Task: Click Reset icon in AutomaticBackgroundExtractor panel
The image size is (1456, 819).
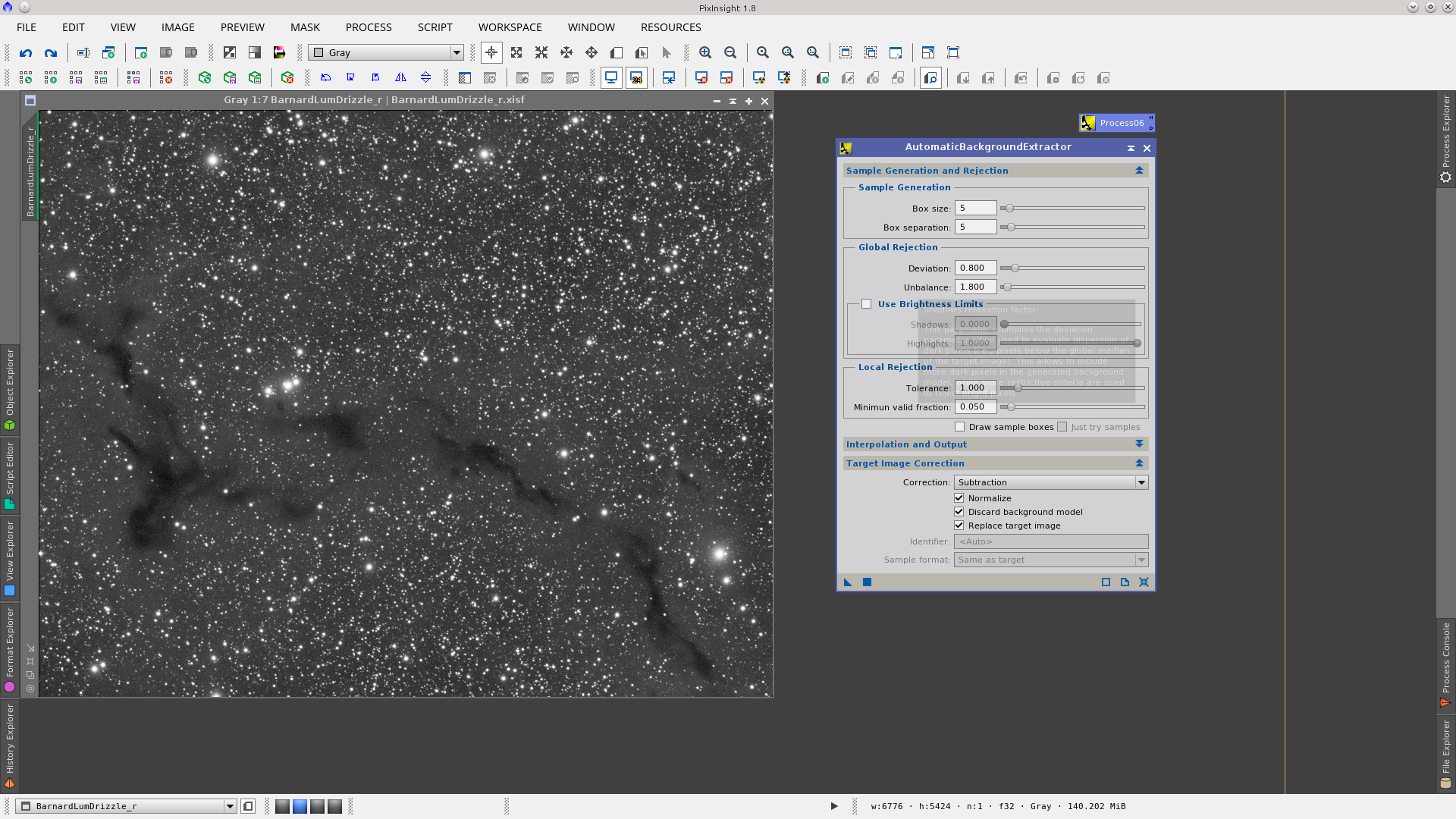Action: click(x=1144, y=582)
